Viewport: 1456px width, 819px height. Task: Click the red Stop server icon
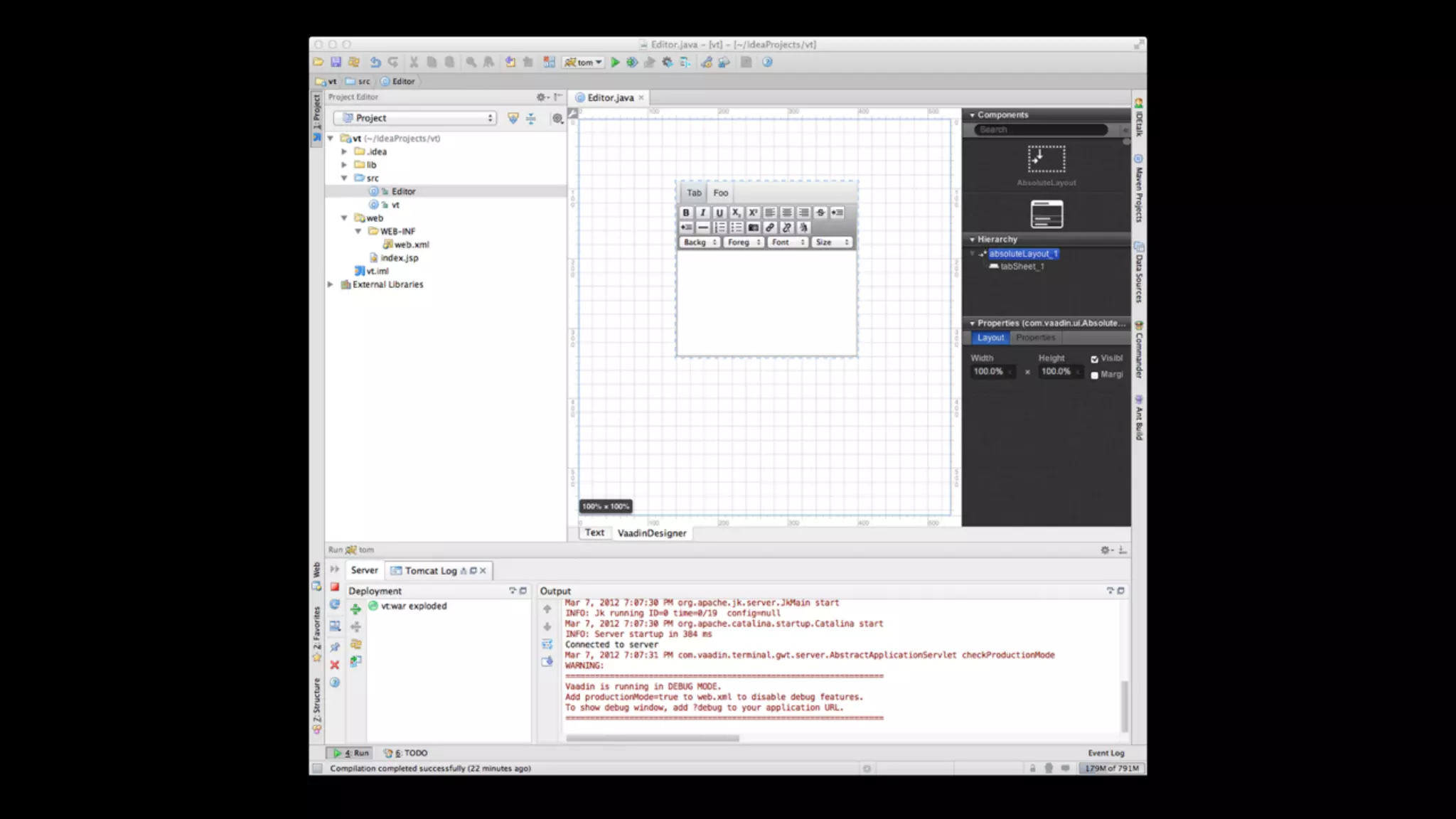[x=335, y=587]
